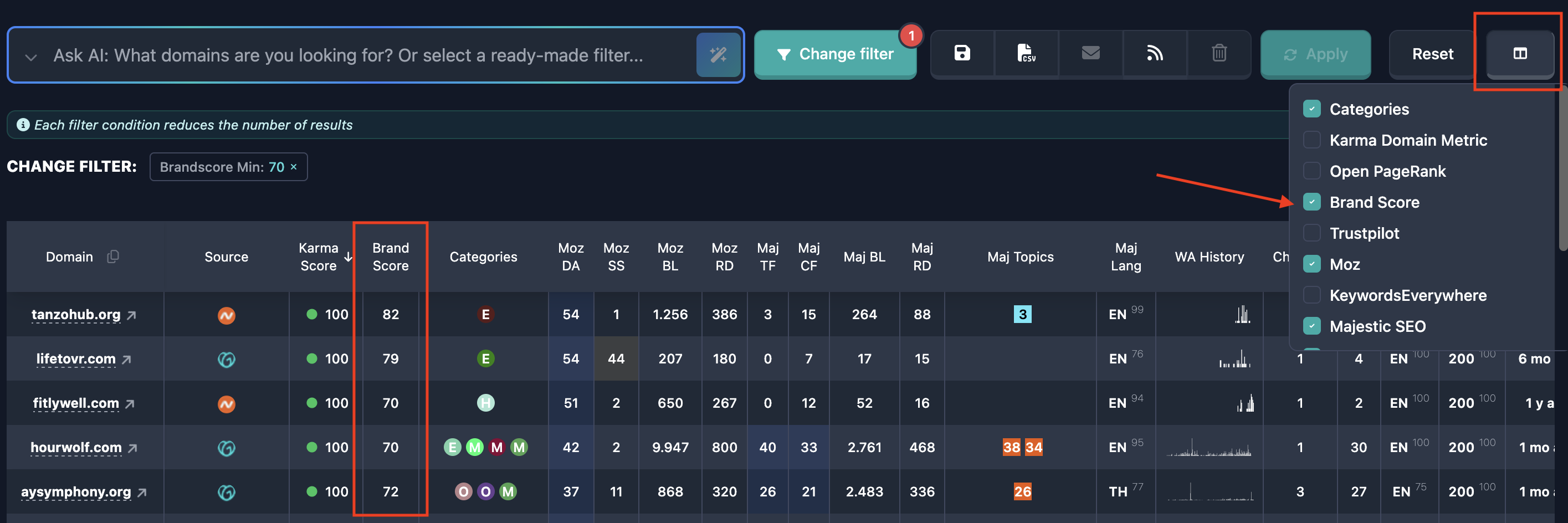The width and height of the screenshot is (1568, 523).
Task: Open the column visibility panel icon
Action: (1519, 54)
